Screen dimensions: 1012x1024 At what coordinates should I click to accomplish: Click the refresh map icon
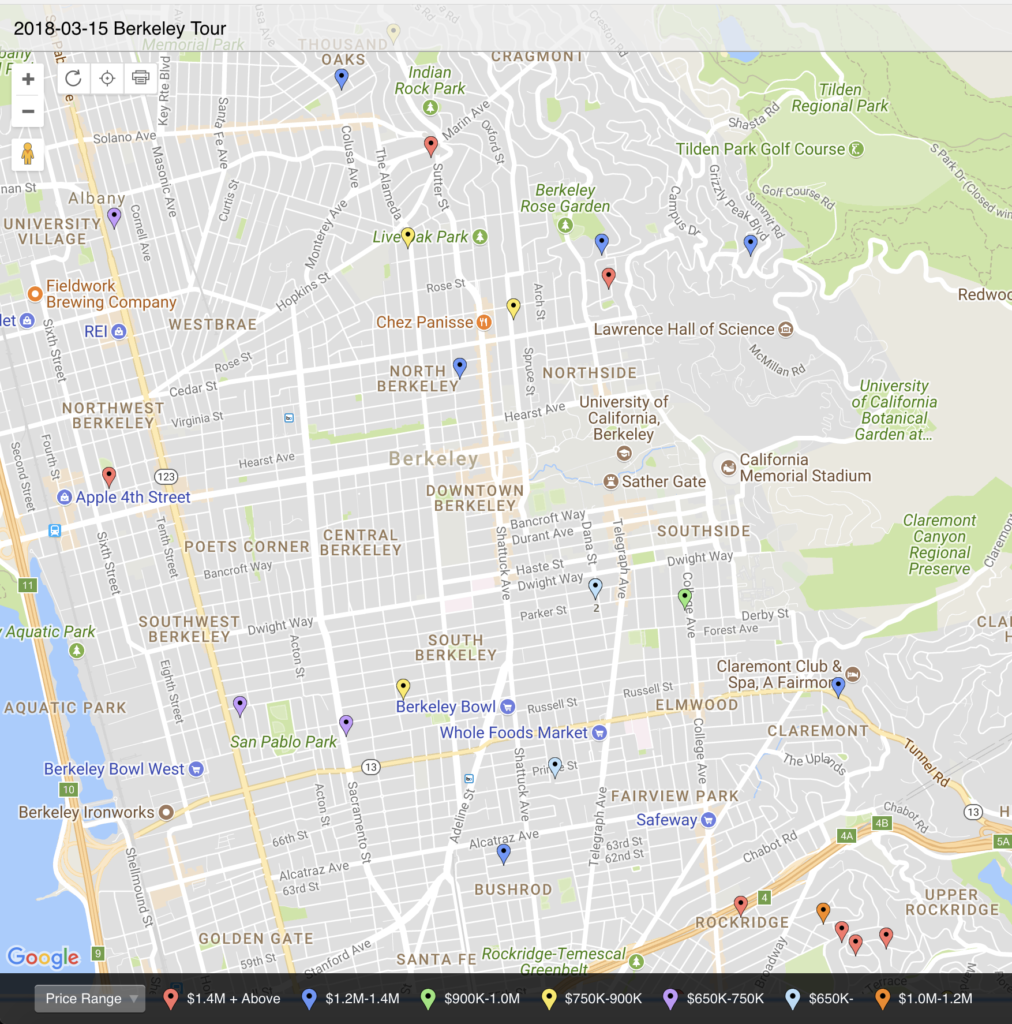point(73,78)
